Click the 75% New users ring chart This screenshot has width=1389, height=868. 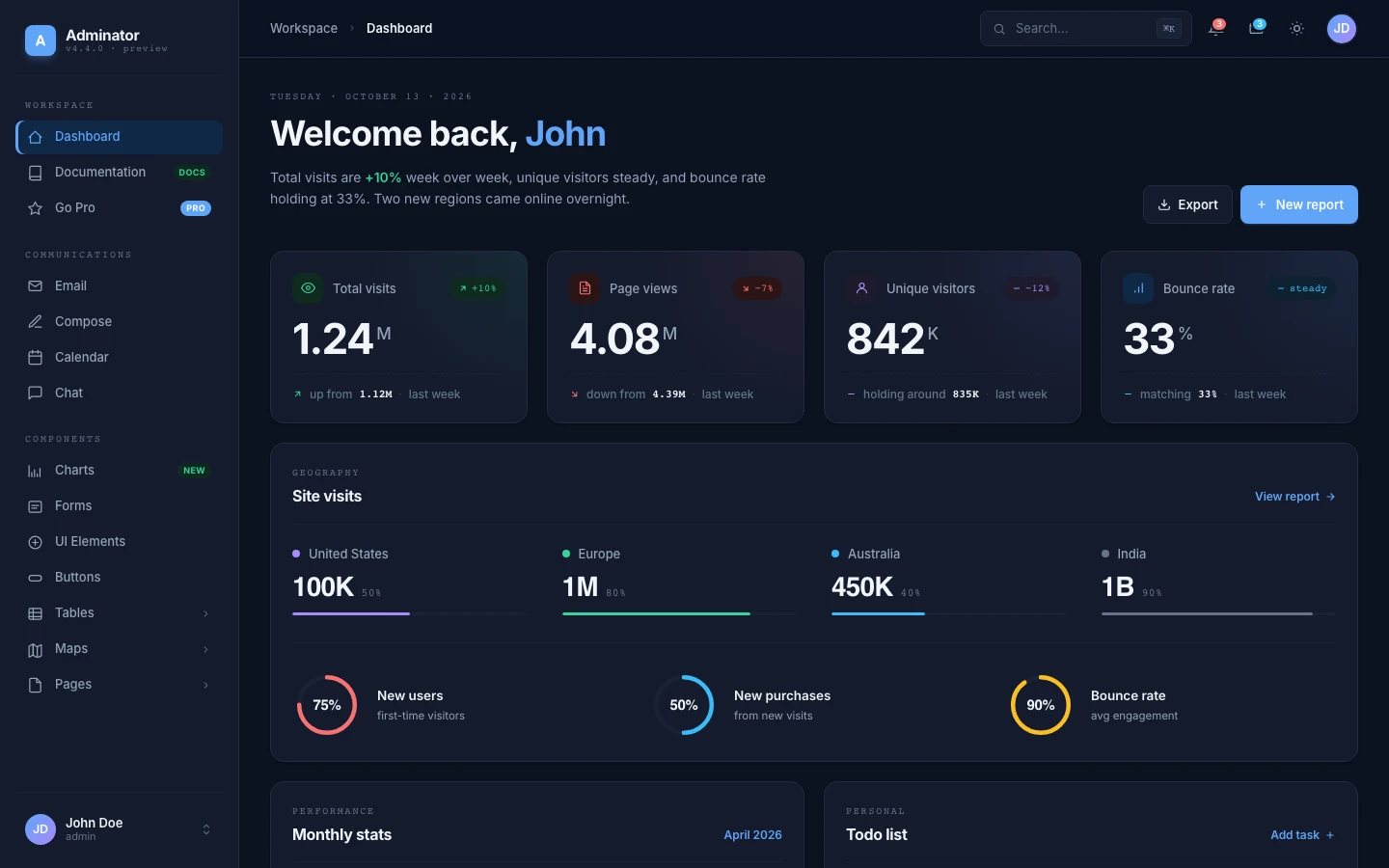click(x=327, y=705)
